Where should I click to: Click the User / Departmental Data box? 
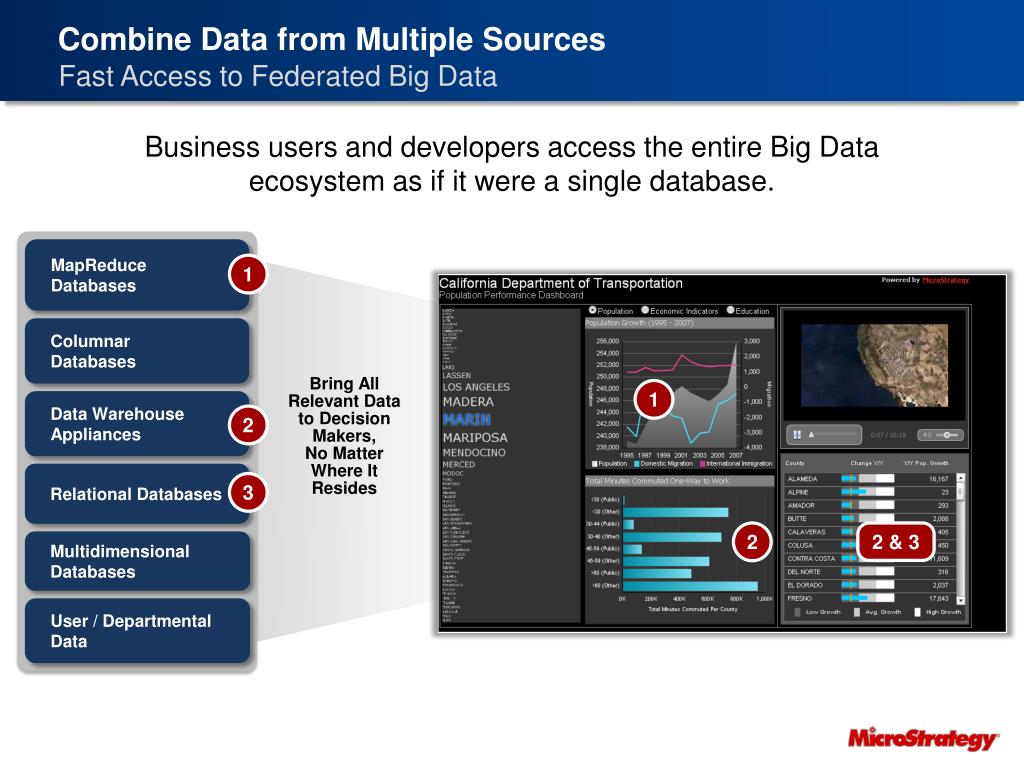[x=137, y=631]
